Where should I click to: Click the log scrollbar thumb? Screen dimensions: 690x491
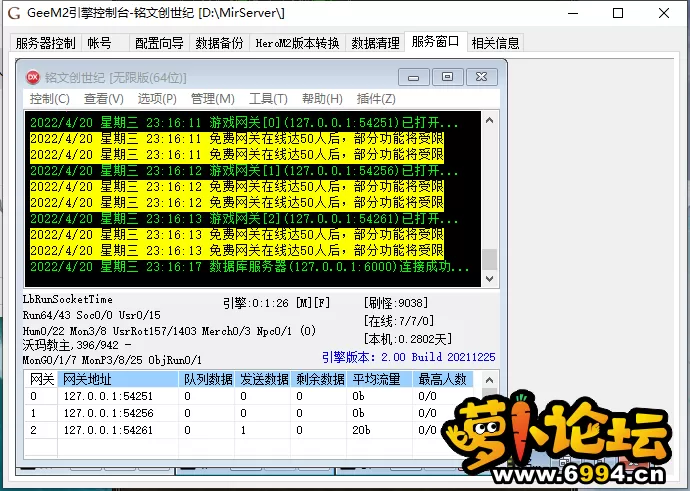(490, 259)
